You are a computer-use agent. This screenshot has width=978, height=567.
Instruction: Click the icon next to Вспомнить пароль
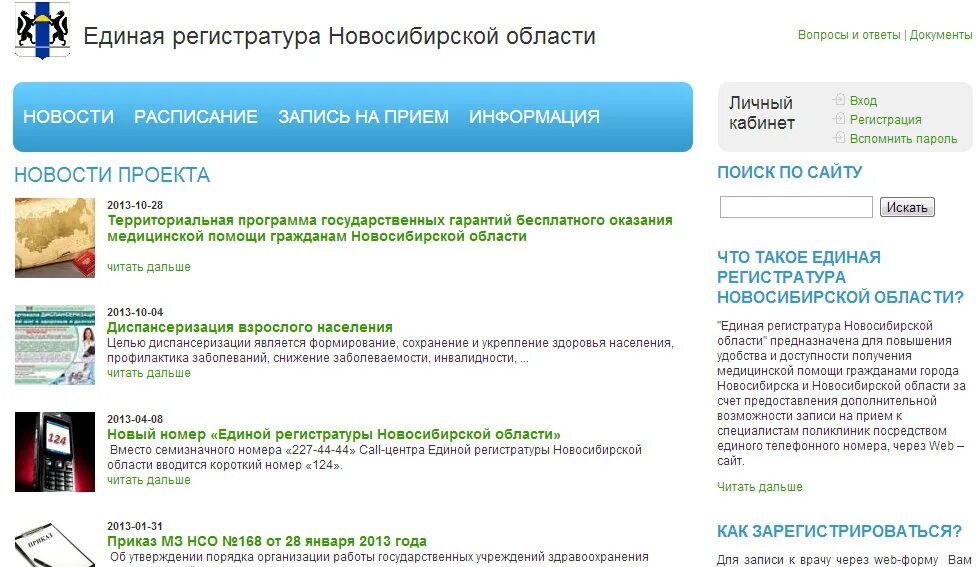[x=839, y=137]
